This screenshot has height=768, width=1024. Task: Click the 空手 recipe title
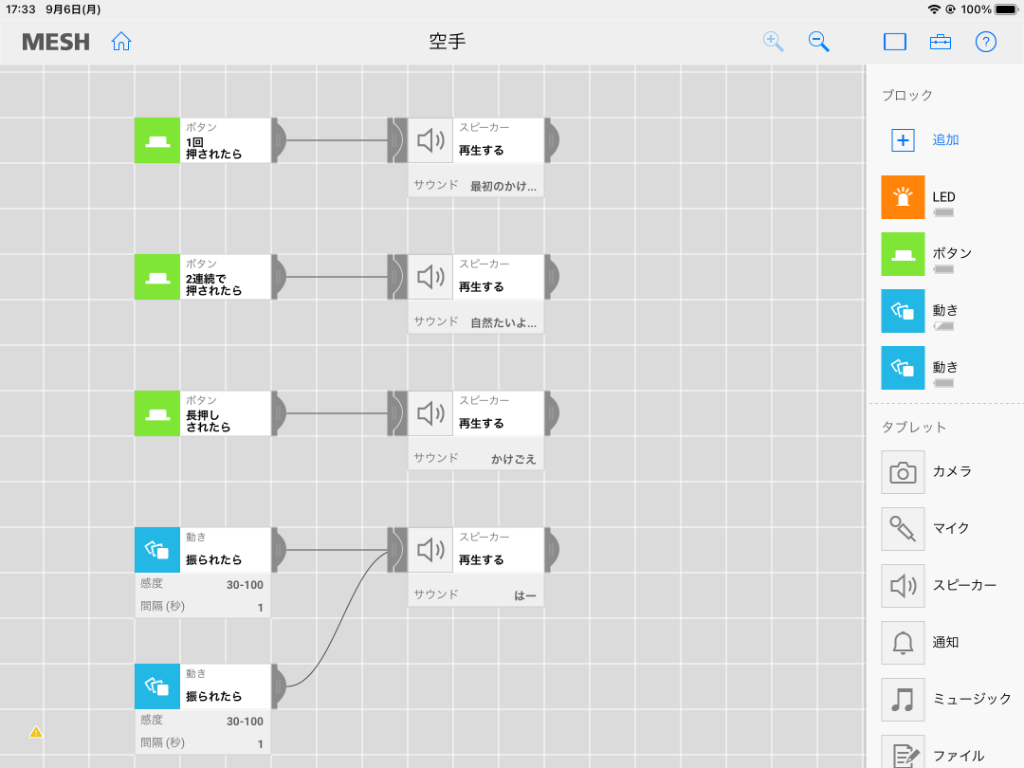coord(447,41)
